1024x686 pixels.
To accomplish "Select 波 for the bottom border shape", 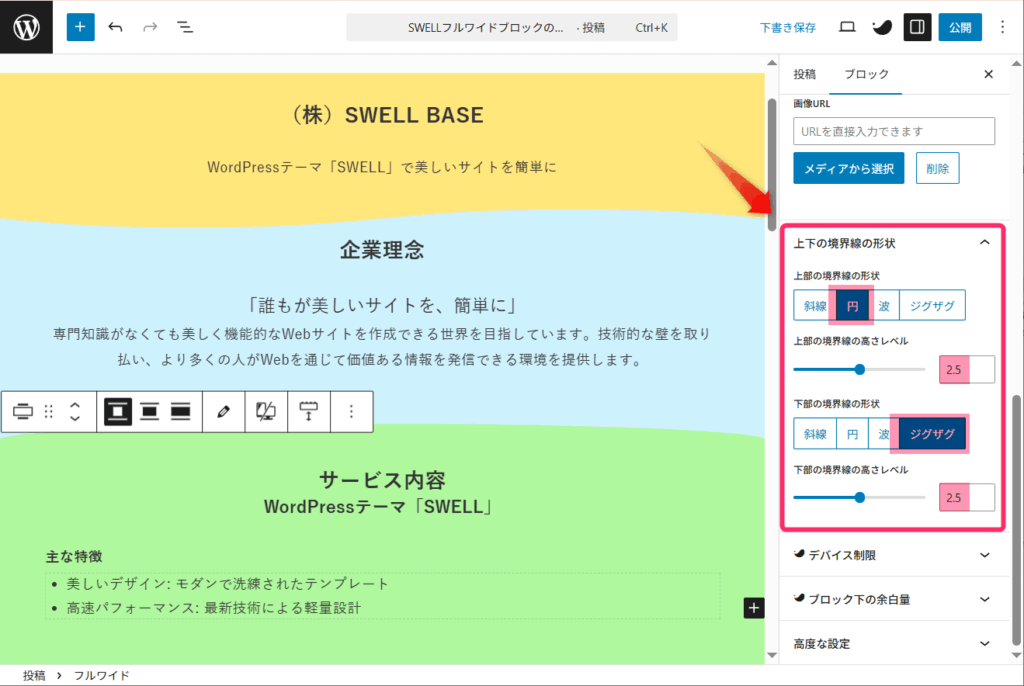I will (884, 434).
